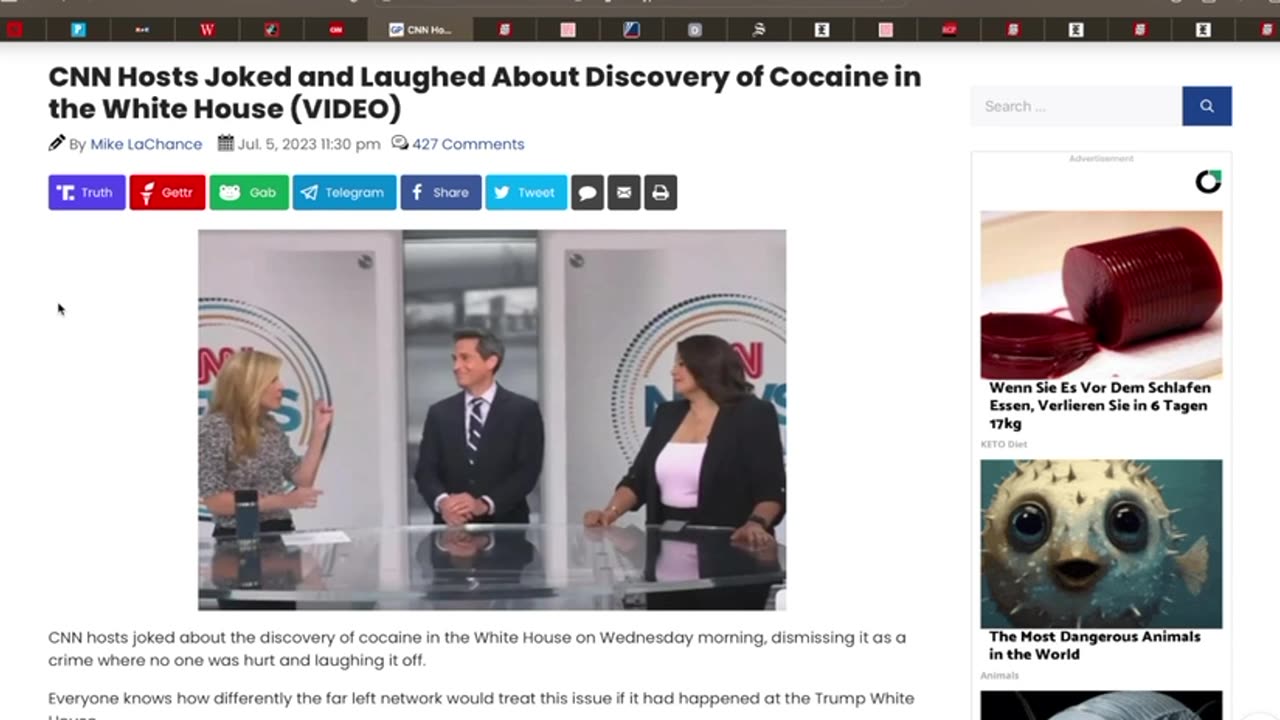
Task: Click the magnifier search button
Action: pos(1207,106)
